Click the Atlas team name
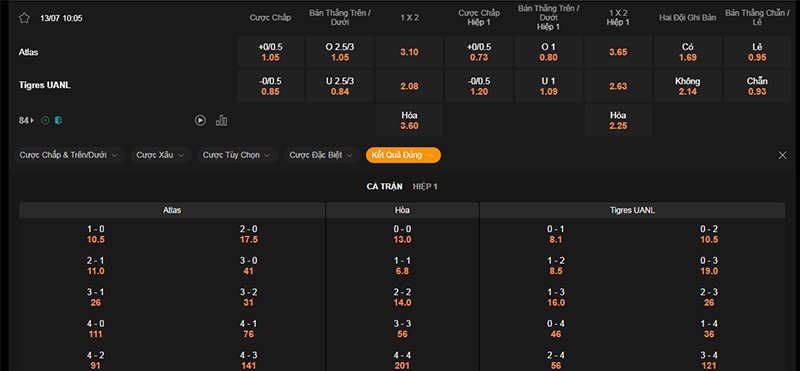 click(29, 52)
